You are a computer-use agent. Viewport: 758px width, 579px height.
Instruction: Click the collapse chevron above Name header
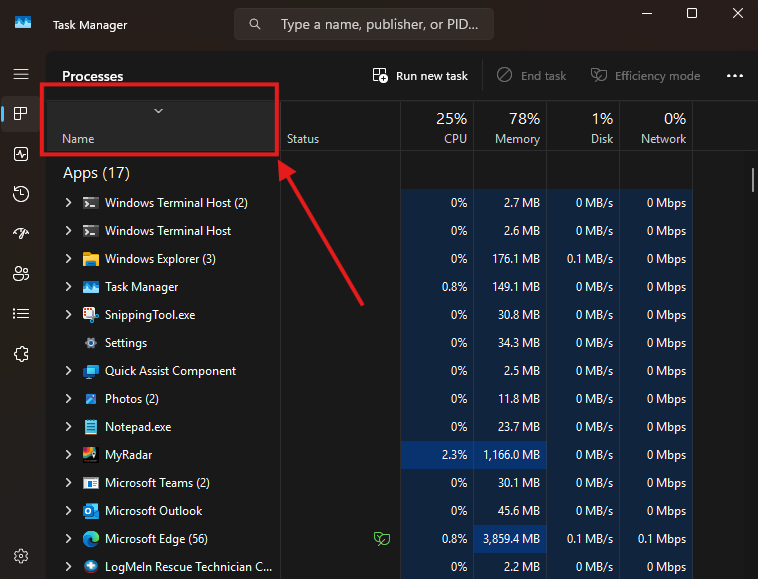click(158, 111)
